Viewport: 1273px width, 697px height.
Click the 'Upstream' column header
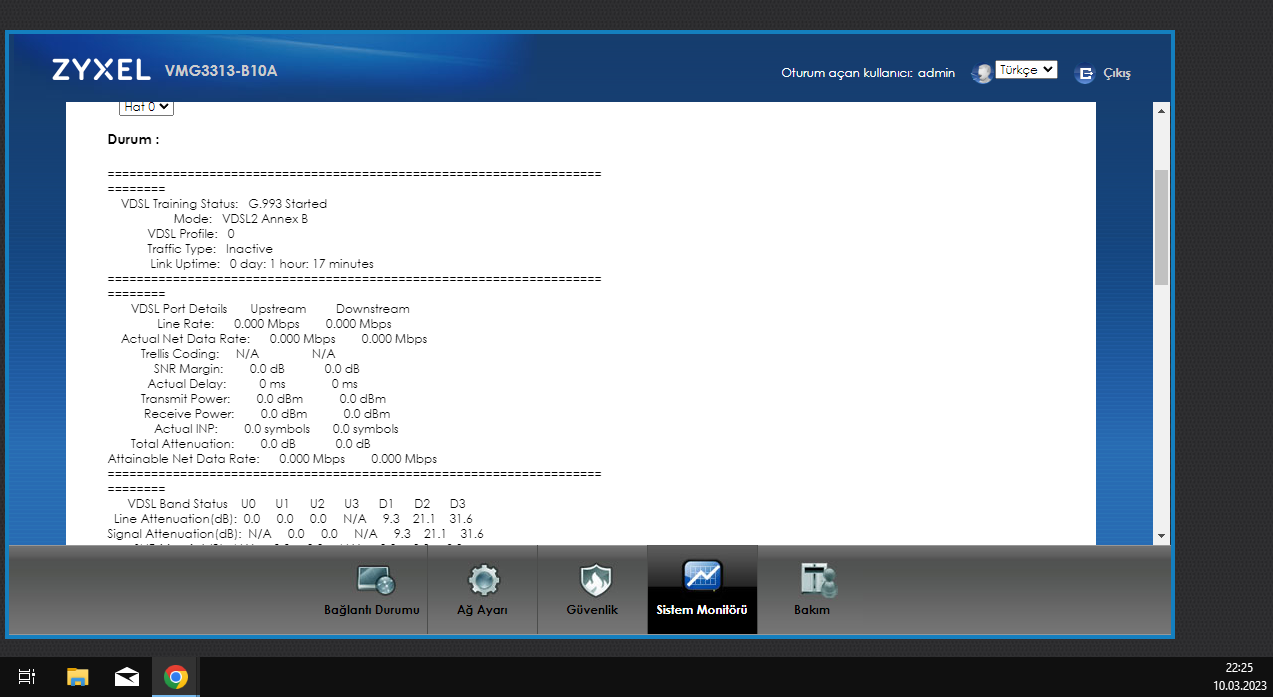point(278,309)
